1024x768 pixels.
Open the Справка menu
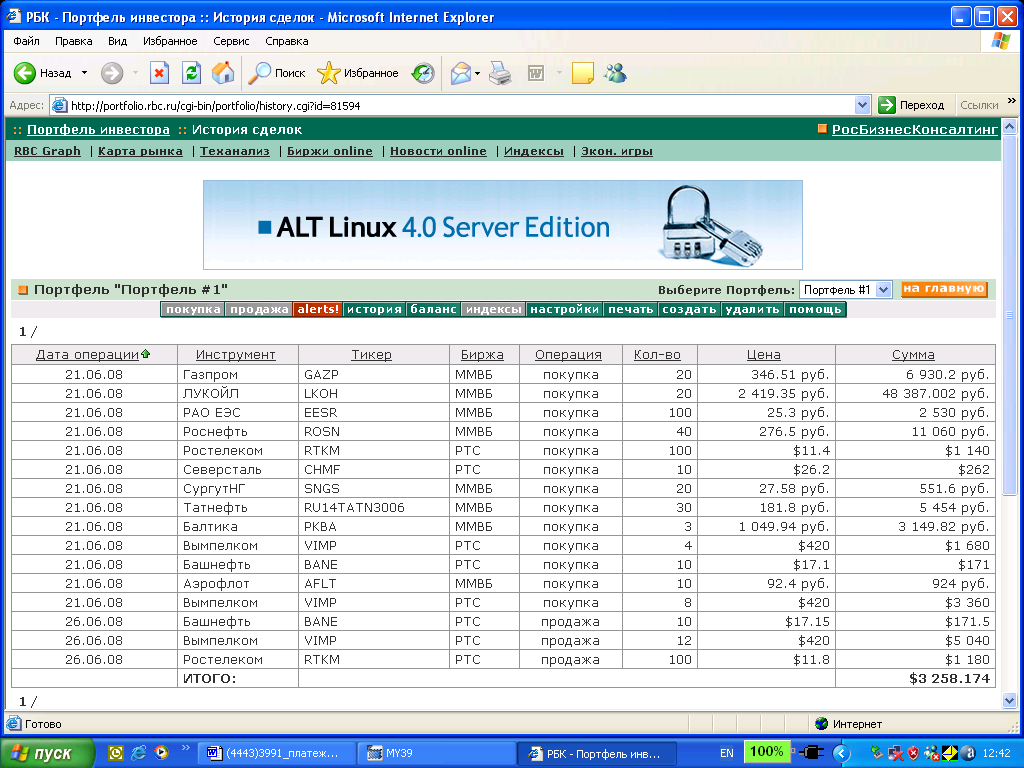[x=287, y=41]
